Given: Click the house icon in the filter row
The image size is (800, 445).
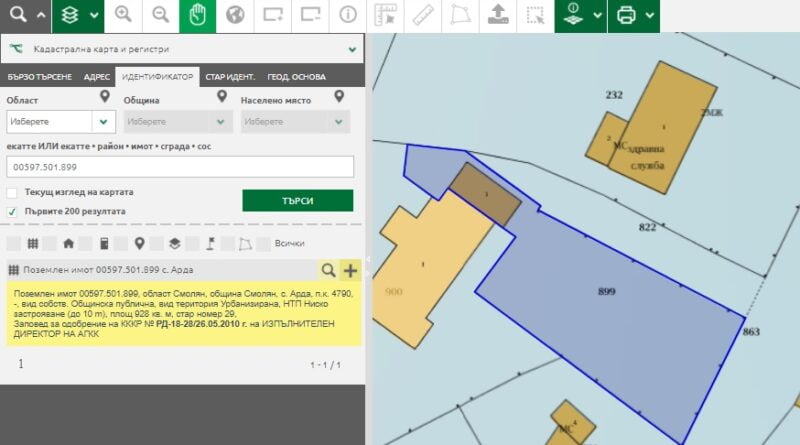Looking at the screenshot, I should coord(68,243).
